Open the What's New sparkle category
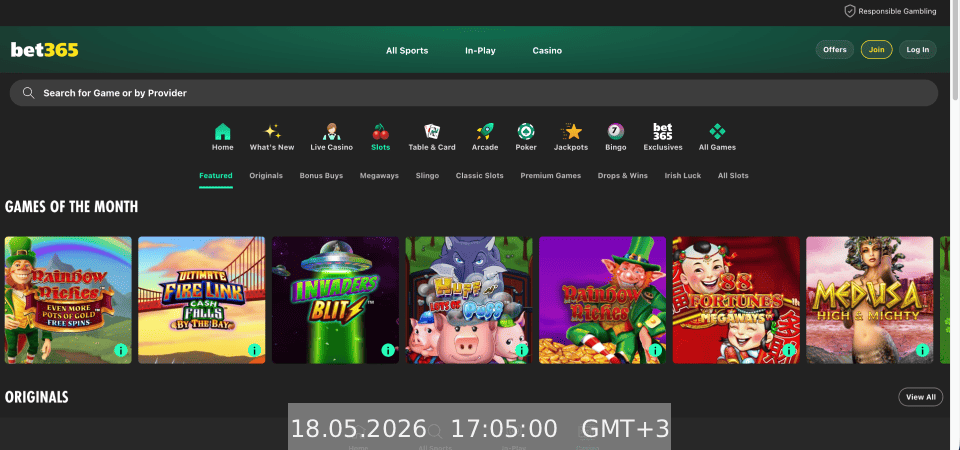Screen dimensions: 960x450 (x=272, y=137)
